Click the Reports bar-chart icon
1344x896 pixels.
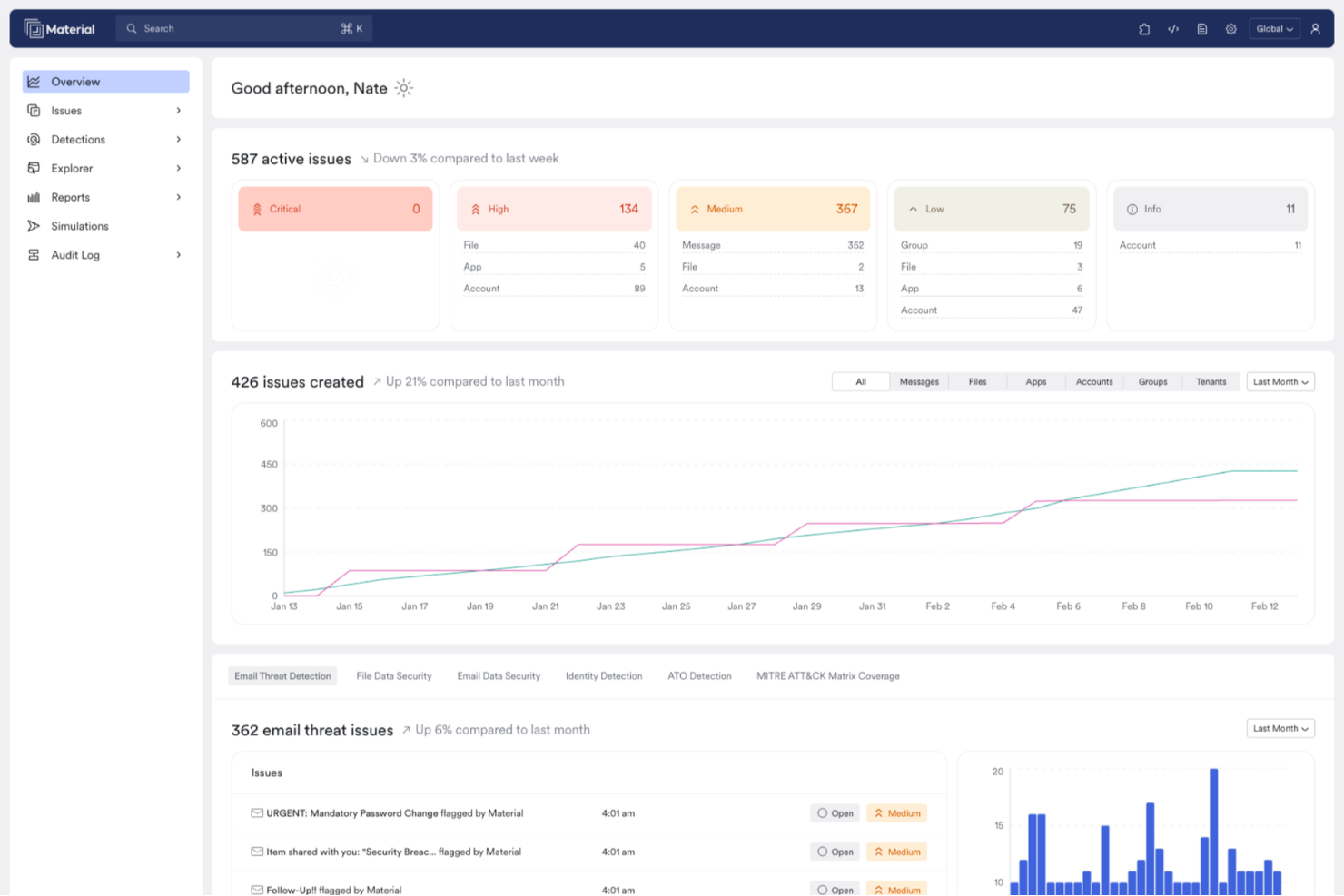pyautogui.click(x=34, y=197)
